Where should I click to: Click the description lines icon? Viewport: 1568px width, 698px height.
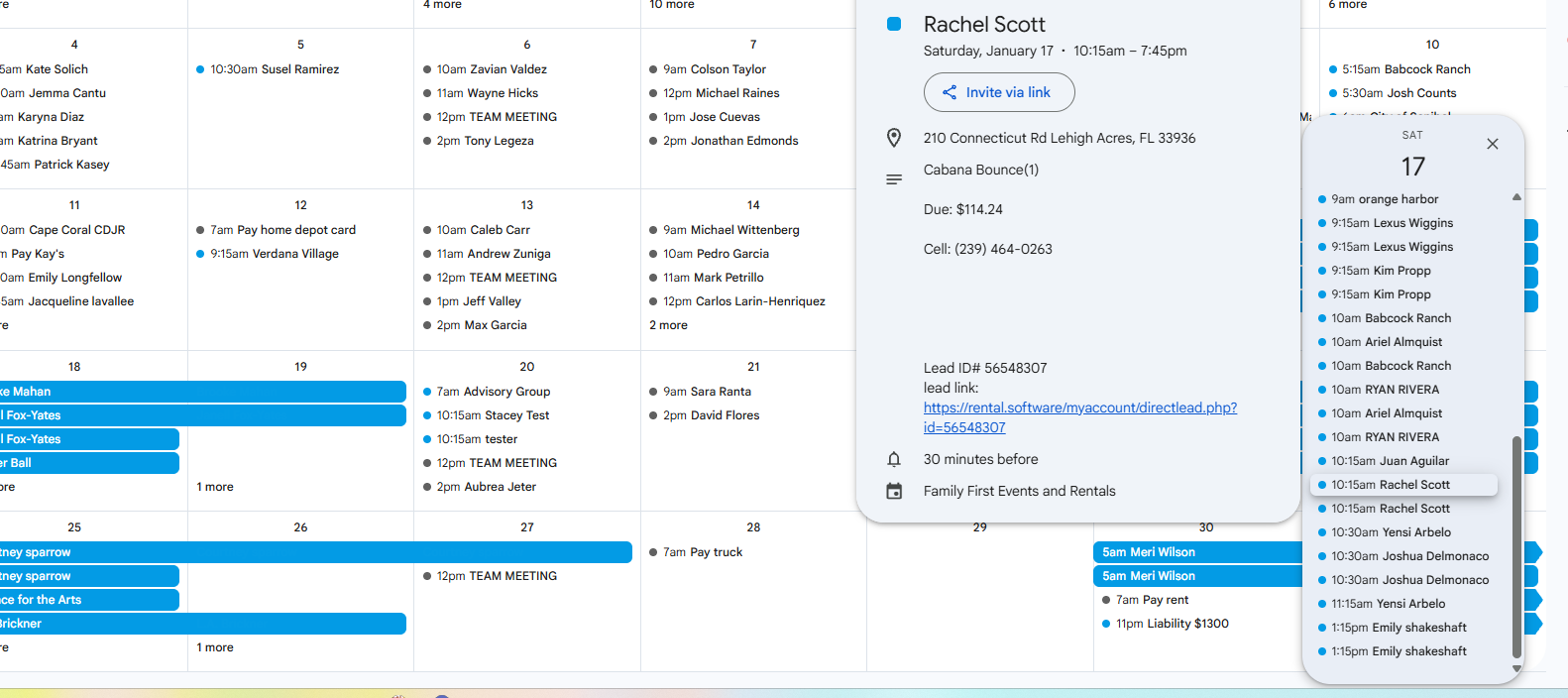893,179
